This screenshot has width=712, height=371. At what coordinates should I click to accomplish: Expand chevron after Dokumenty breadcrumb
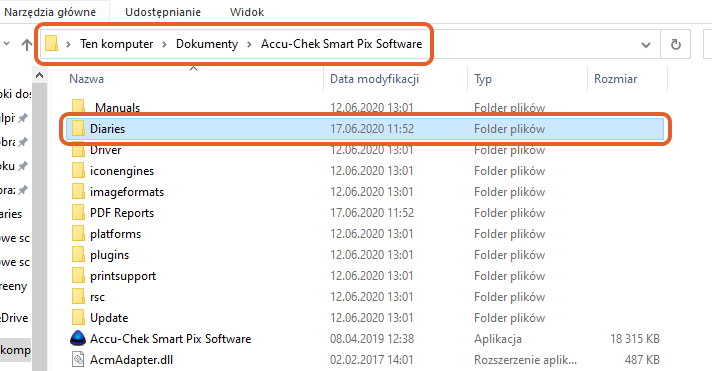(x=249, y=44)
